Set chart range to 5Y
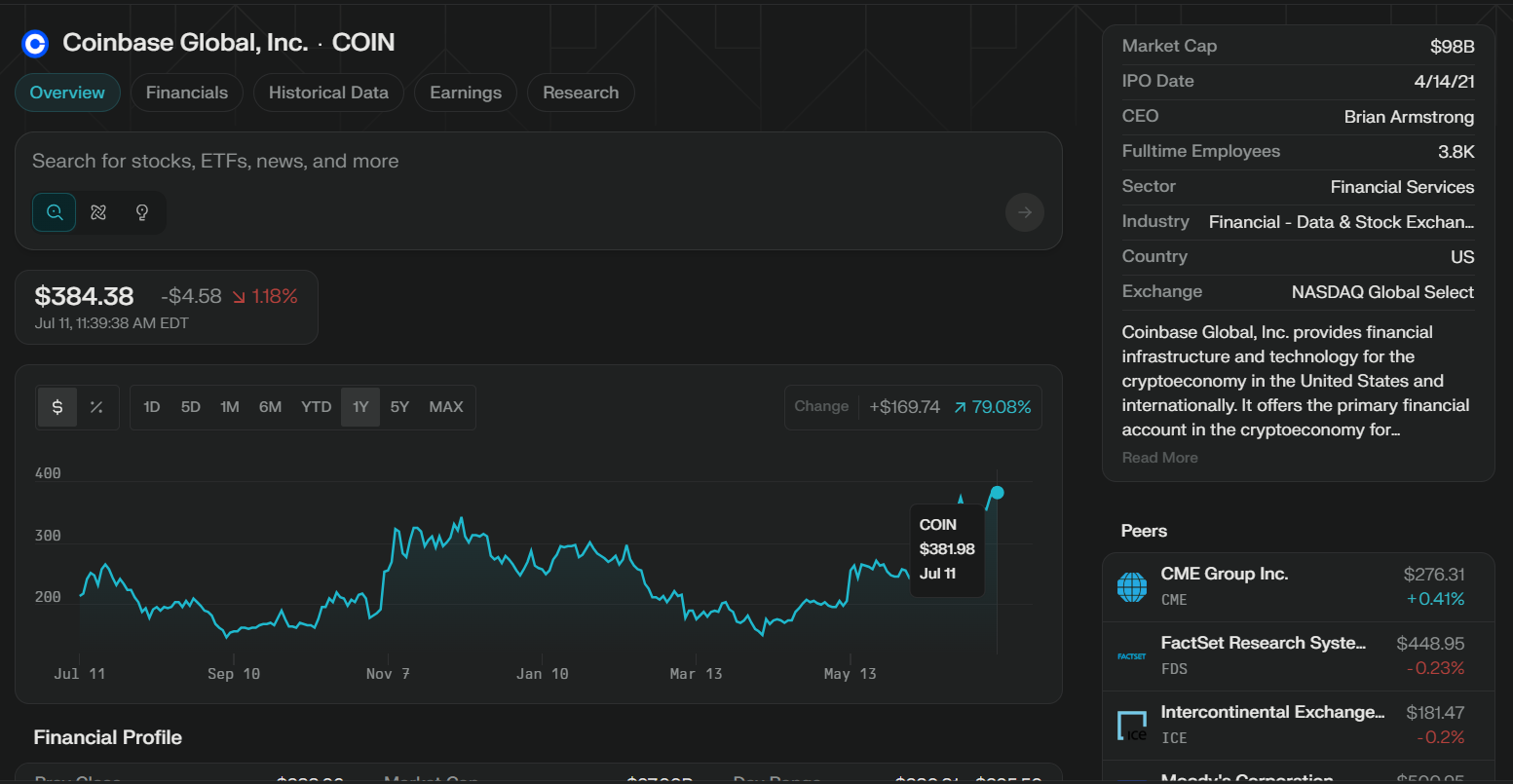Image resolution: width=1513 pixels, height=784 pixels. click(399, 407)
